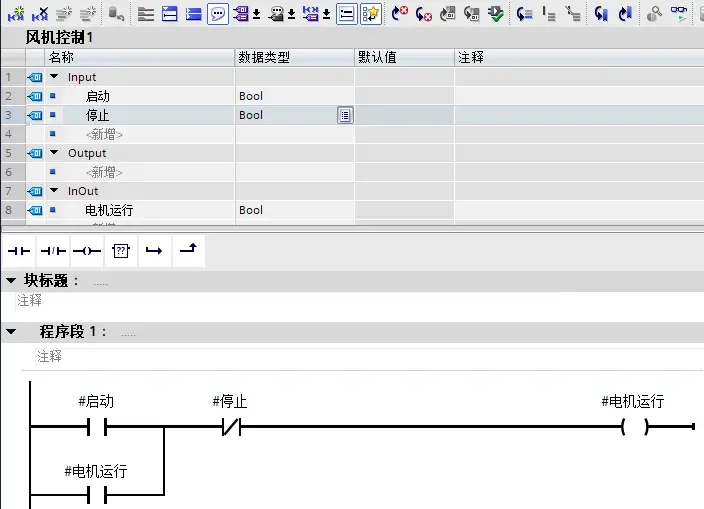This screenshot has height=509, width=704.
Task: Click the update block calls forward icon
Action: point(448,14)
